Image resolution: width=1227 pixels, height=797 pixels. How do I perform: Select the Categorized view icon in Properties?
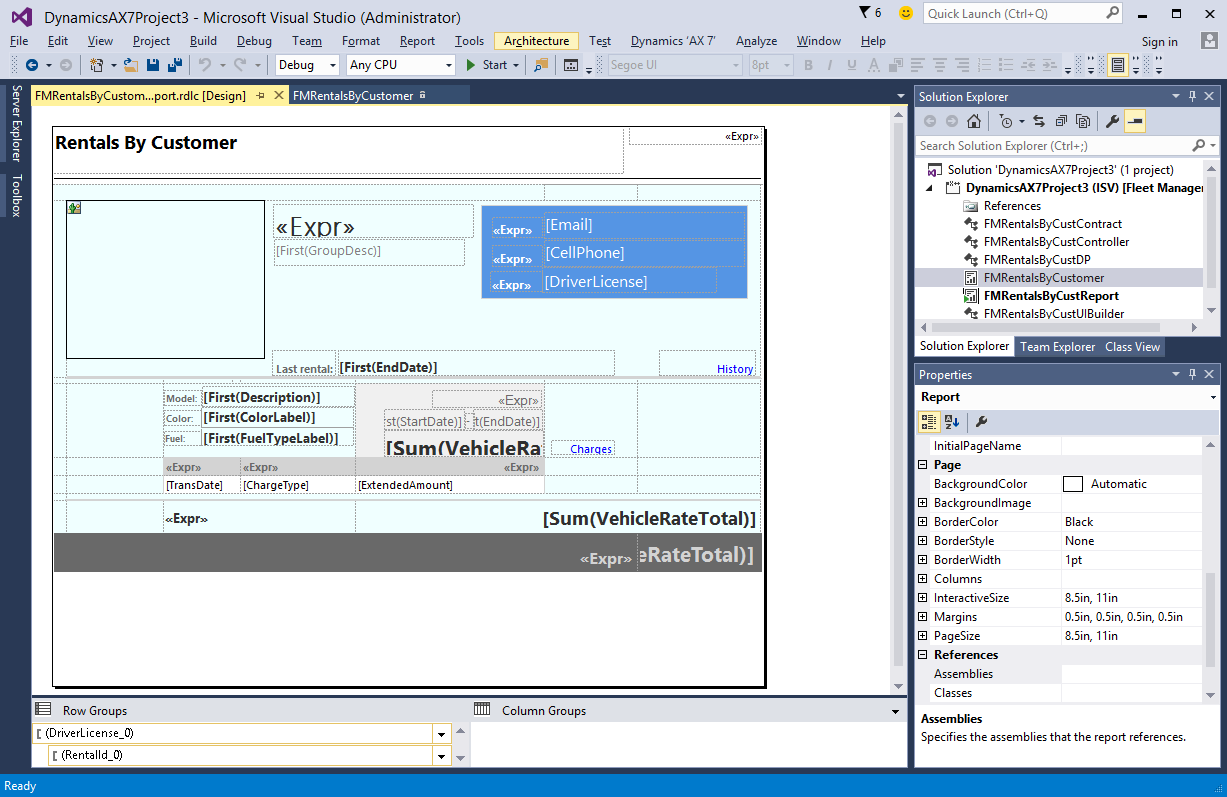click(930, 422)
